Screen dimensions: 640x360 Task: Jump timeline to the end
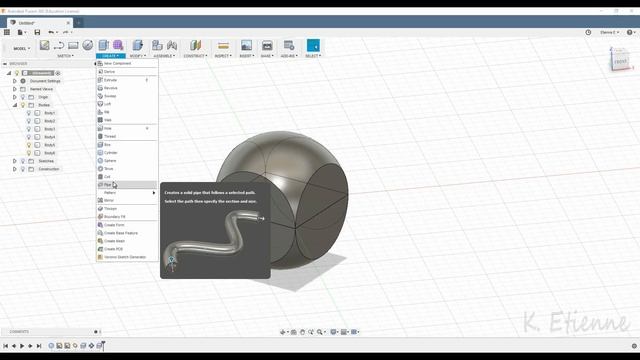(x=39, y=346)
